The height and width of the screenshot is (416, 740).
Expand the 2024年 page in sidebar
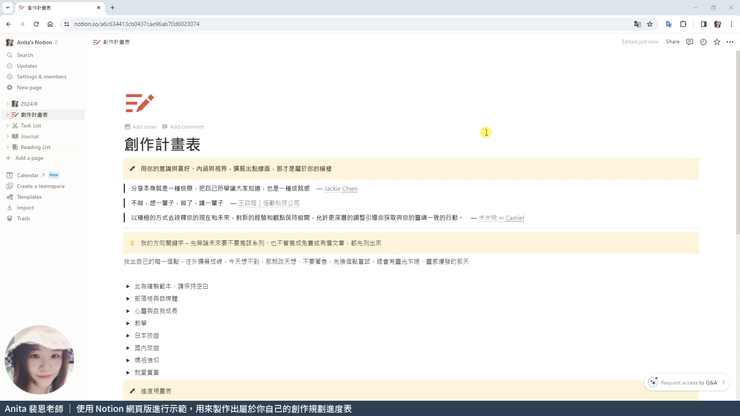tap(8, 104)
